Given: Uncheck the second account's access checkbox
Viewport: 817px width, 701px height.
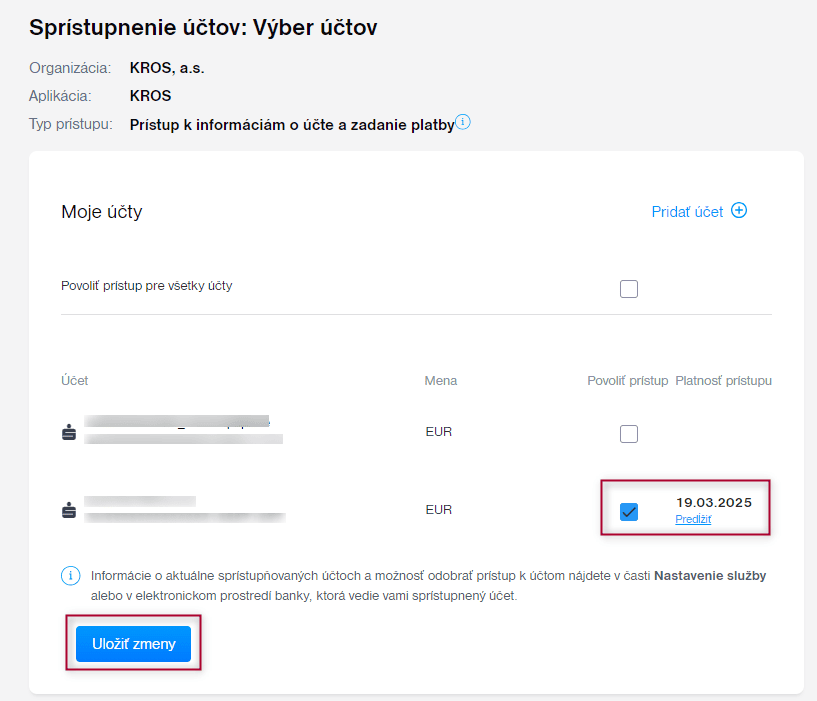Looking at the screenshot, I should [628, 512].
